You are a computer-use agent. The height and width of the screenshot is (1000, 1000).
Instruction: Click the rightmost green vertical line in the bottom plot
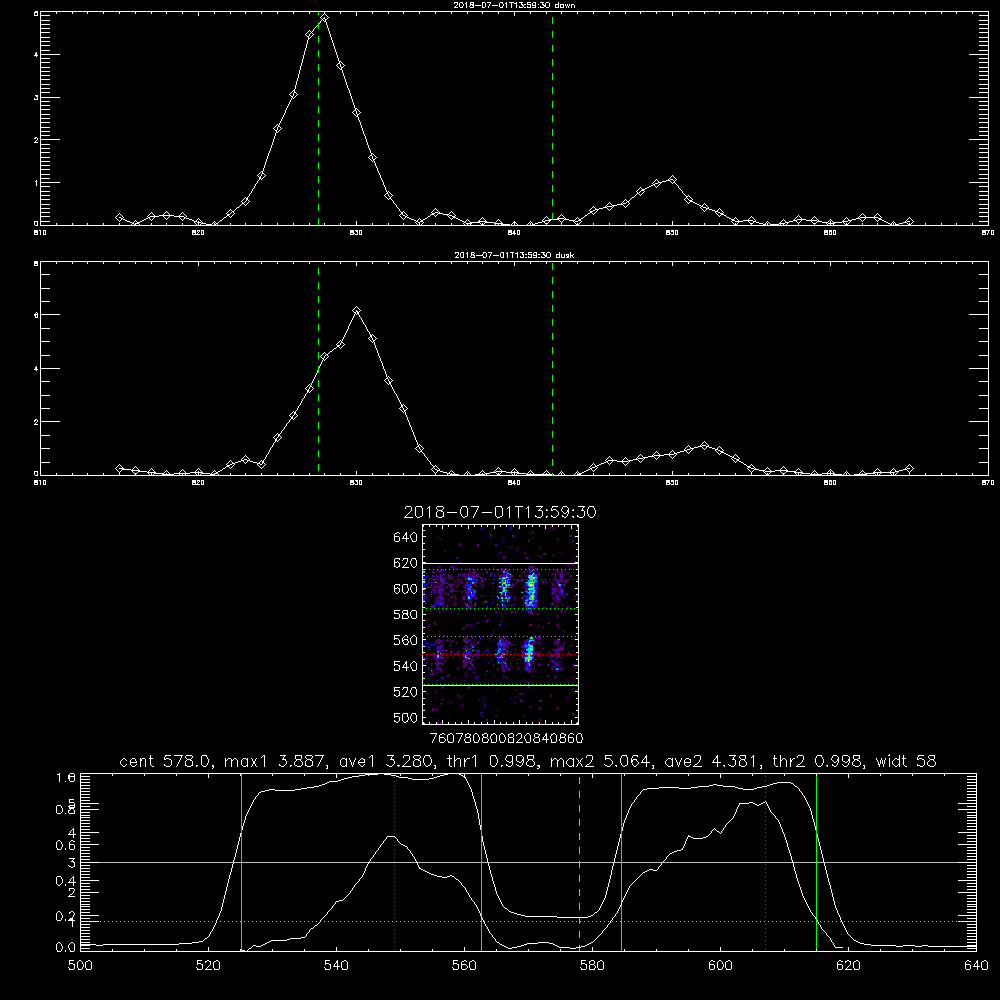pos(816,862)
